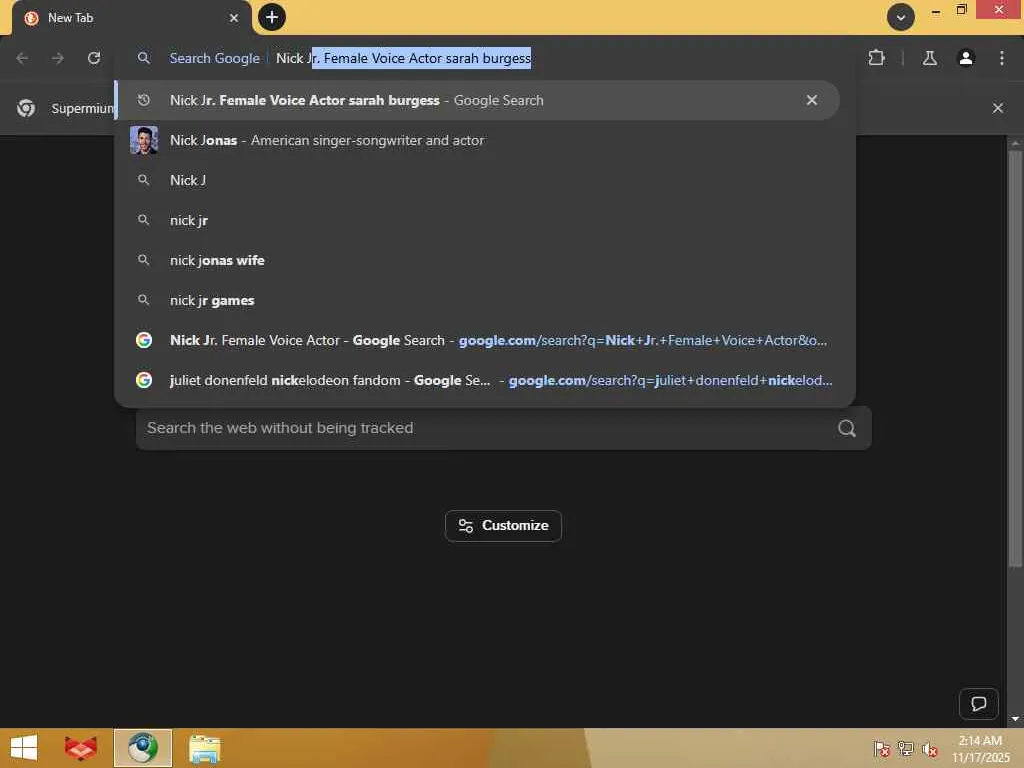
Task: Choose the Nick Jonas suggestion
Action: (485, 140)
